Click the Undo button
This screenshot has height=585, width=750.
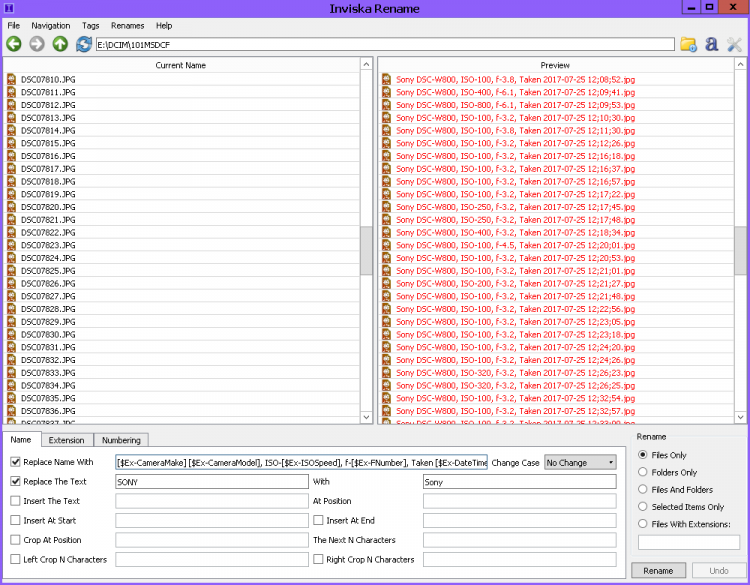(718, 571)
